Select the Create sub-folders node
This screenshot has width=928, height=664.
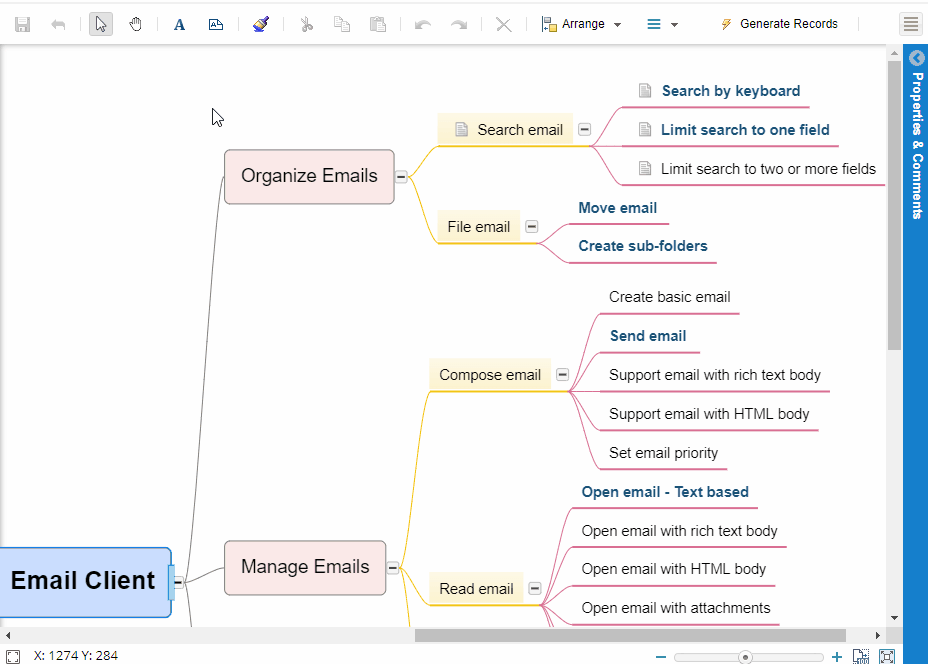643,246
